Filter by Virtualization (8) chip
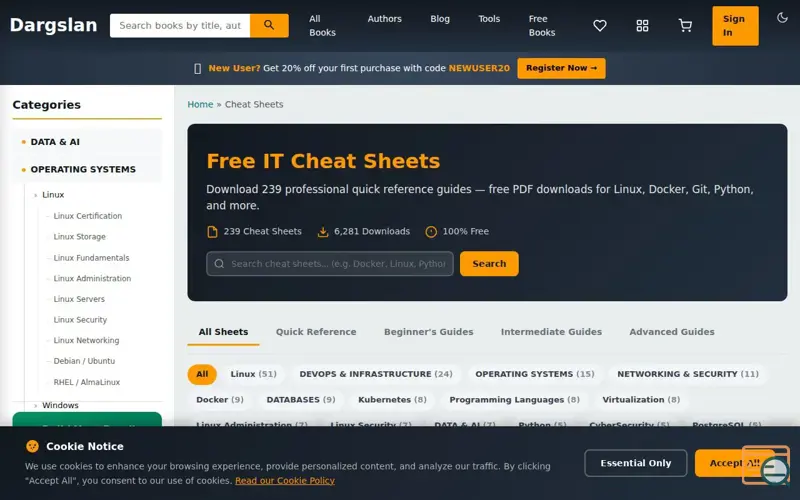The height and width of the screenshot is (500, 800). (641, 399)
